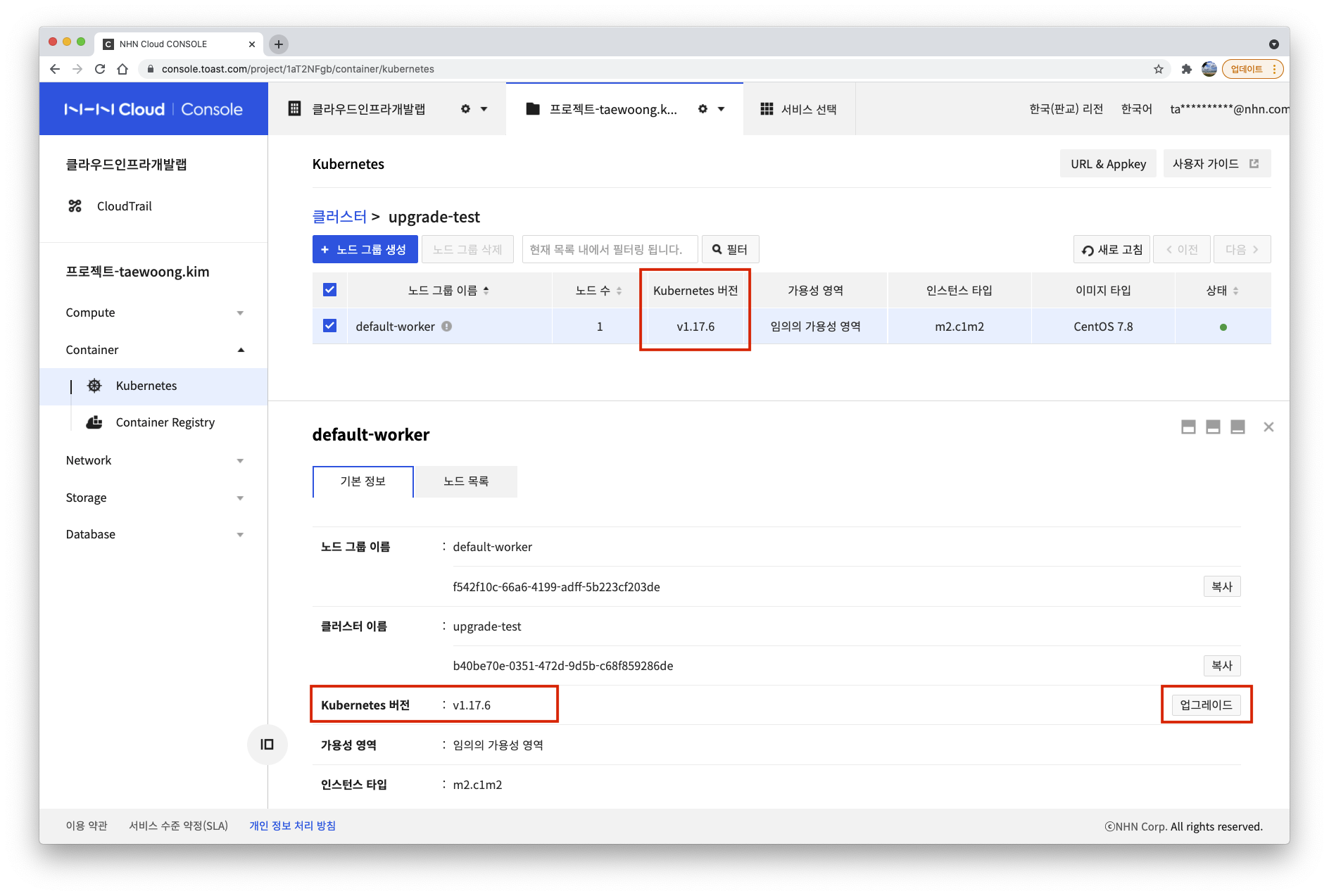Bookmark this page with the star icon

pos(1159,69)
